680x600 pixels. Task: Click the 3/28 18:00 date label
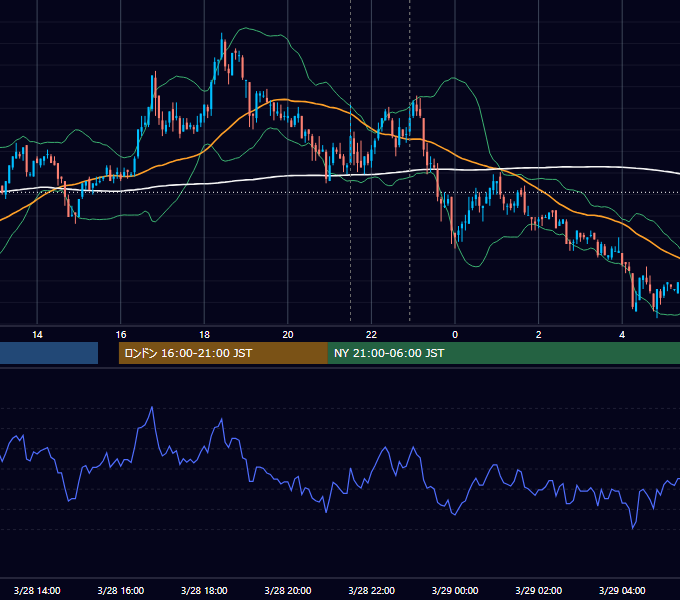[204, 590]
